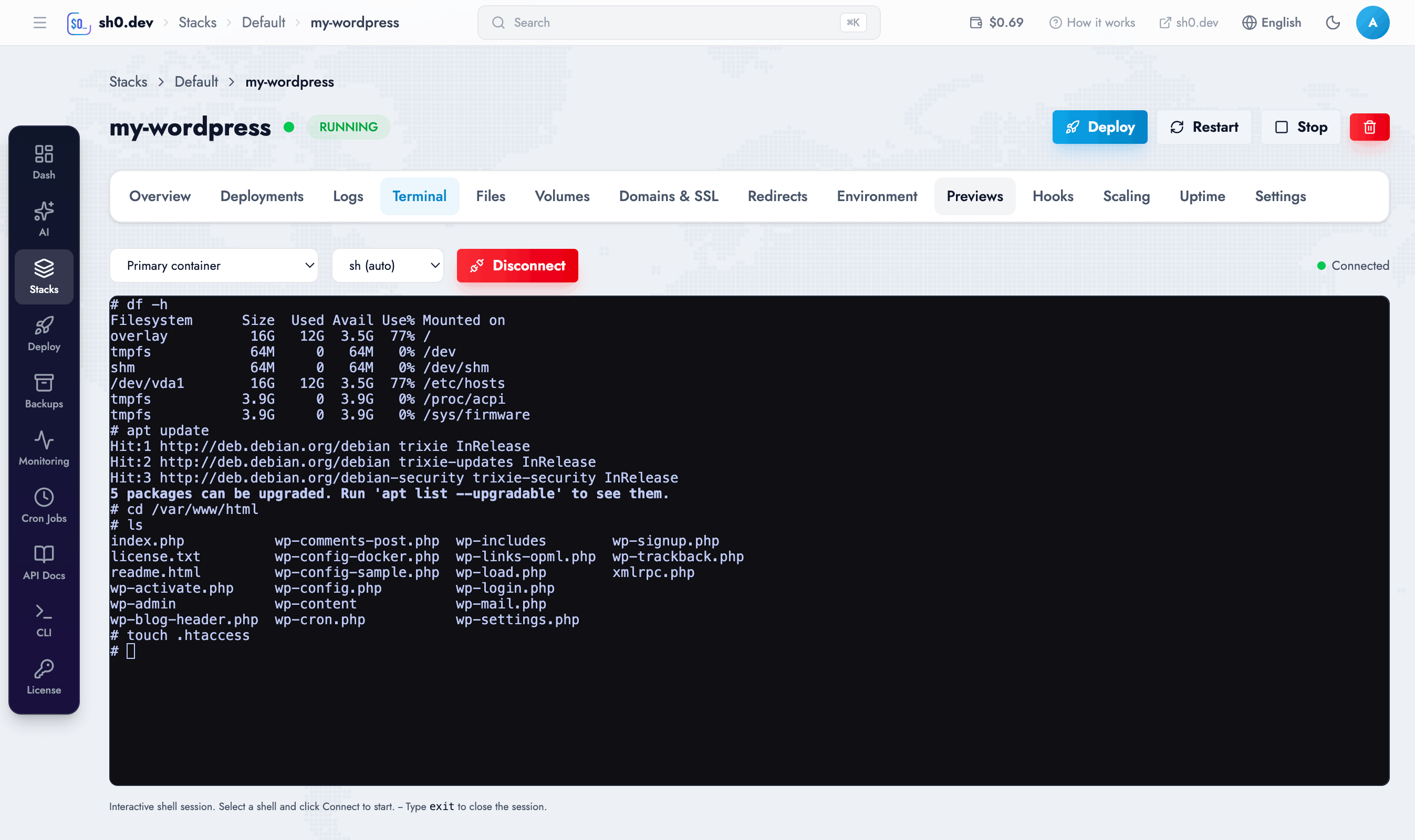Screen dimensions: 1415x840
Task: Select Stacks in the sidebar
Action: (44, 277)
